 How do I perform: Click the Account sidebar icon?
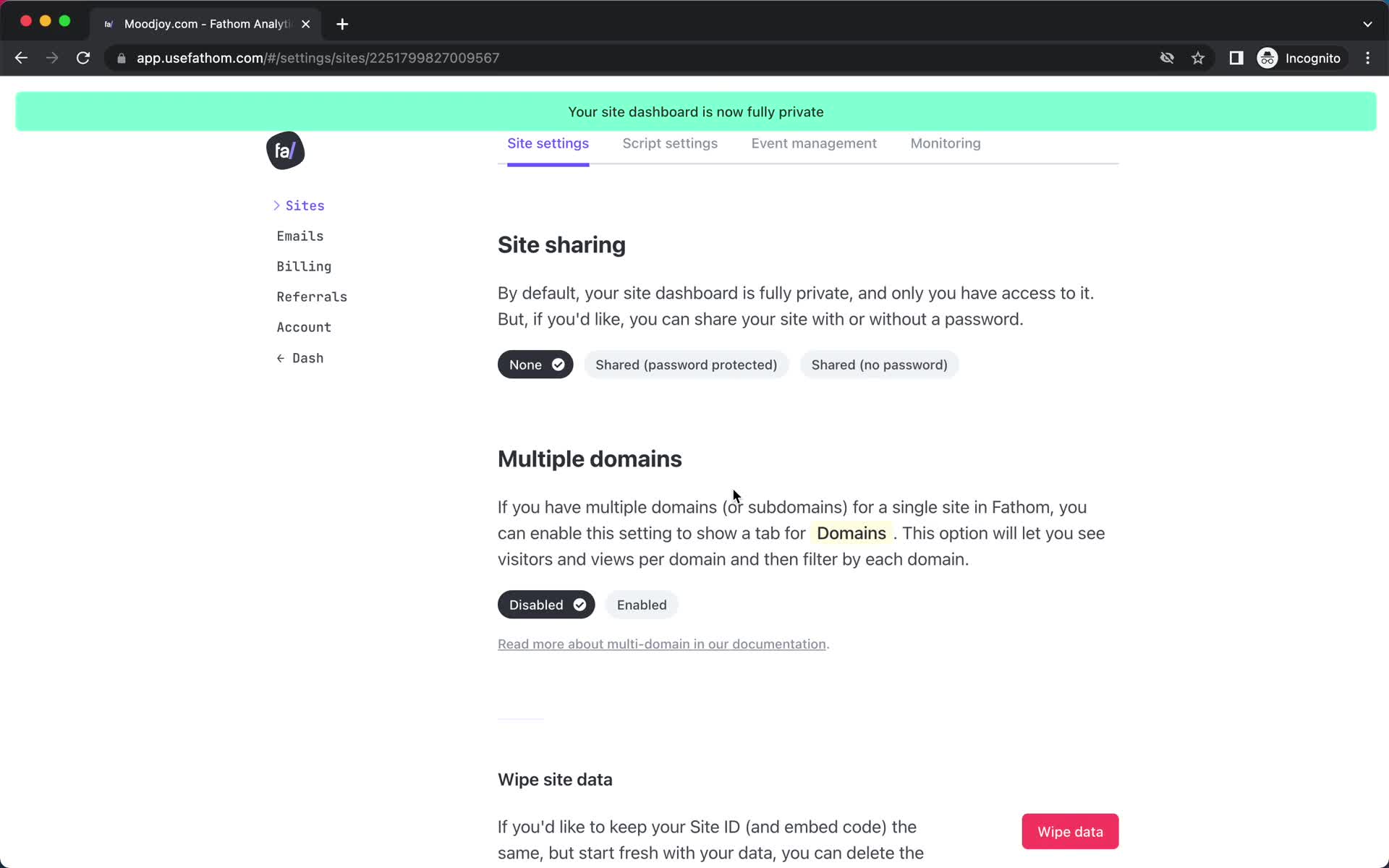pyautogui.click(x=303, y=327)
